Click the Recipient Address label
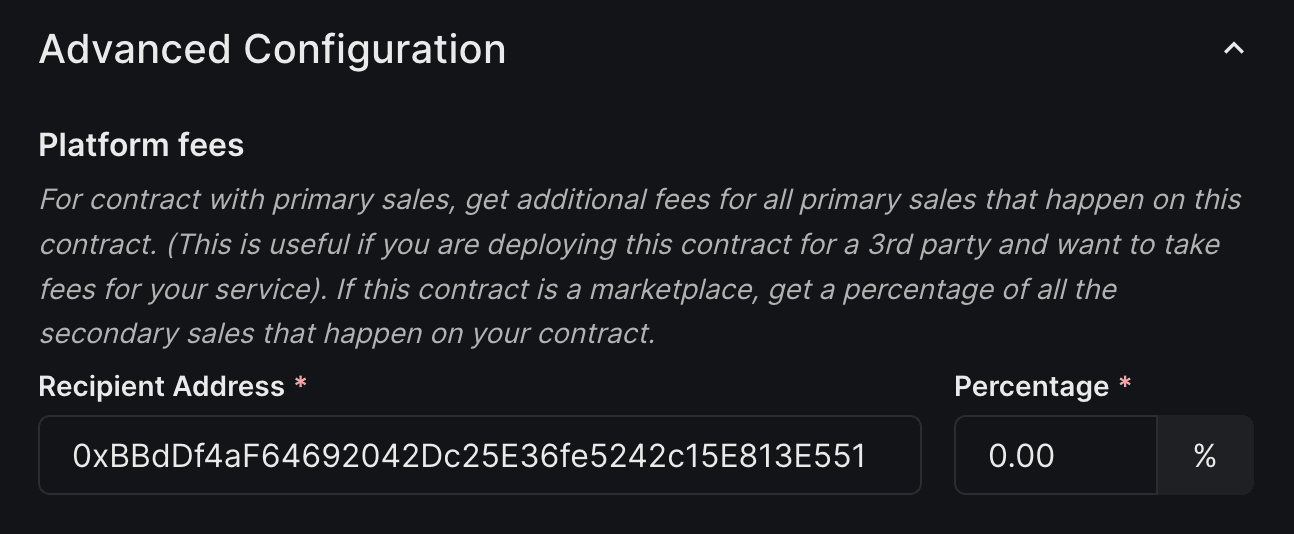 coord(161,387)
